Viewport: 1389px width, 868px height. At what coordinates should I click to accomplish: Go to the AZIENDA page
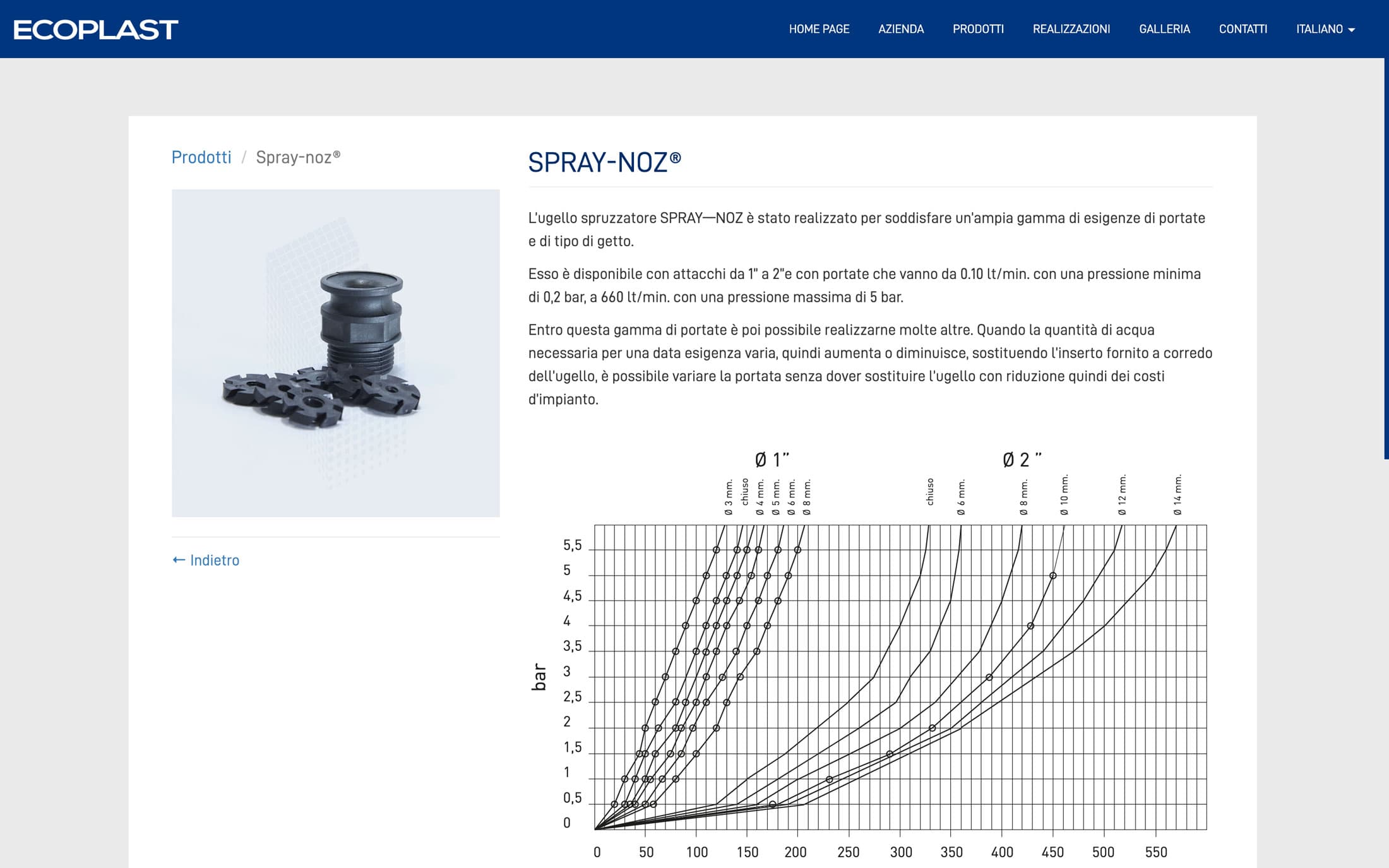pos(901,29)
